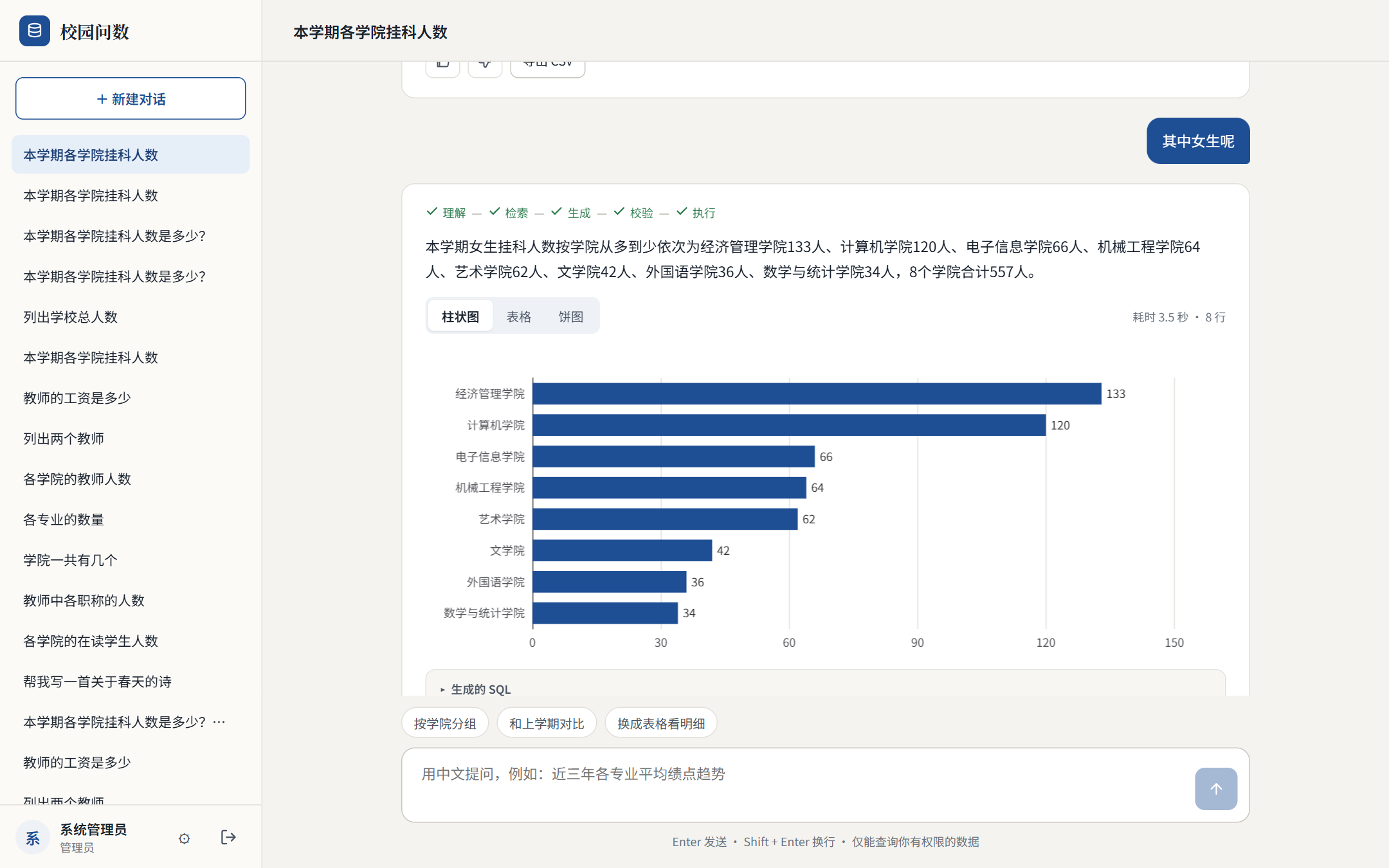Viewport: 1389px width, 868px height.
Task: Click the 计算机学院 bar in the chart
Action: click(789, 425)
